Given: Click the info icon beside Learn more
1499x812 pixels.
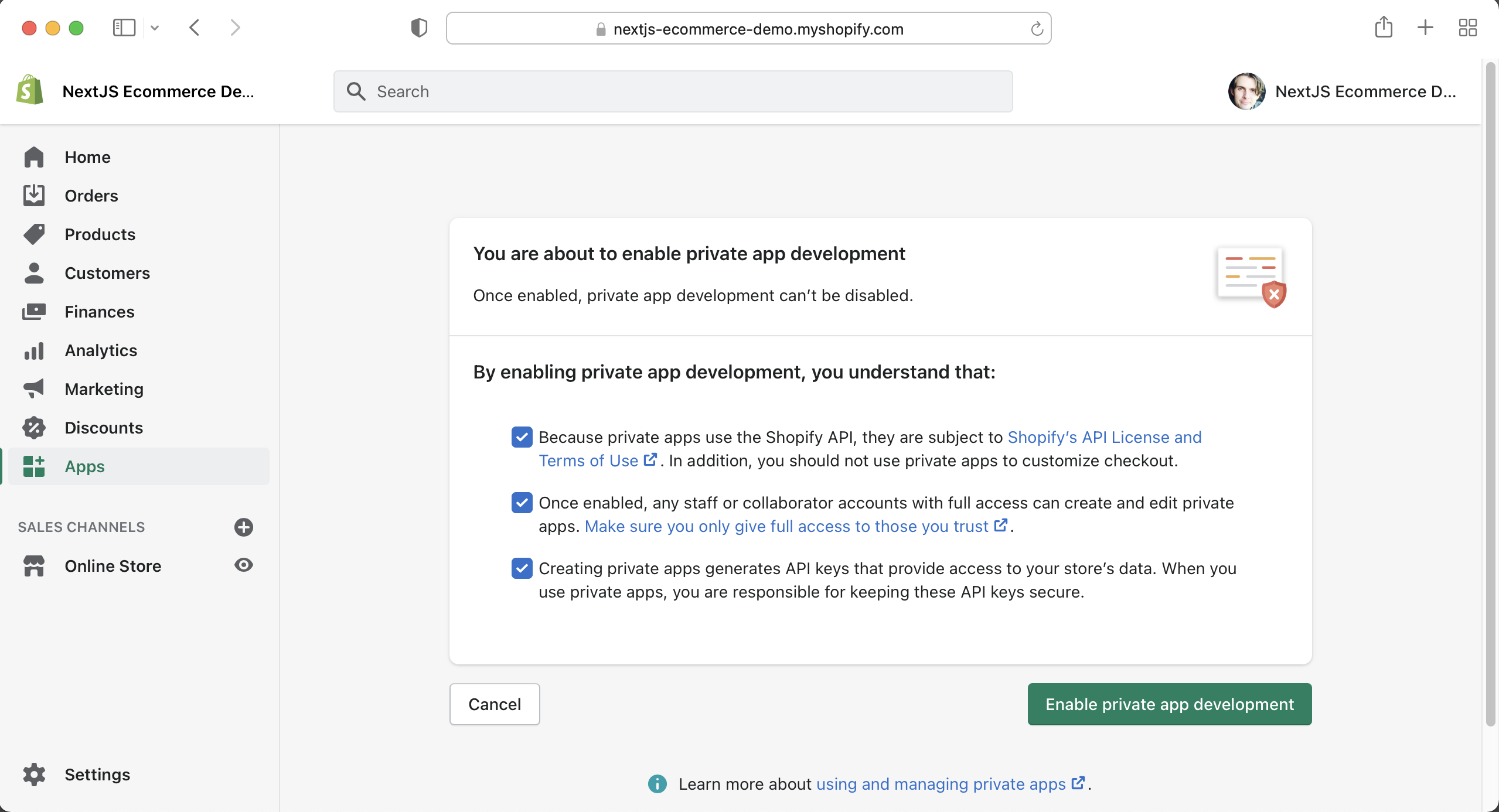Looking at the screenshot, I should [657, 784].
